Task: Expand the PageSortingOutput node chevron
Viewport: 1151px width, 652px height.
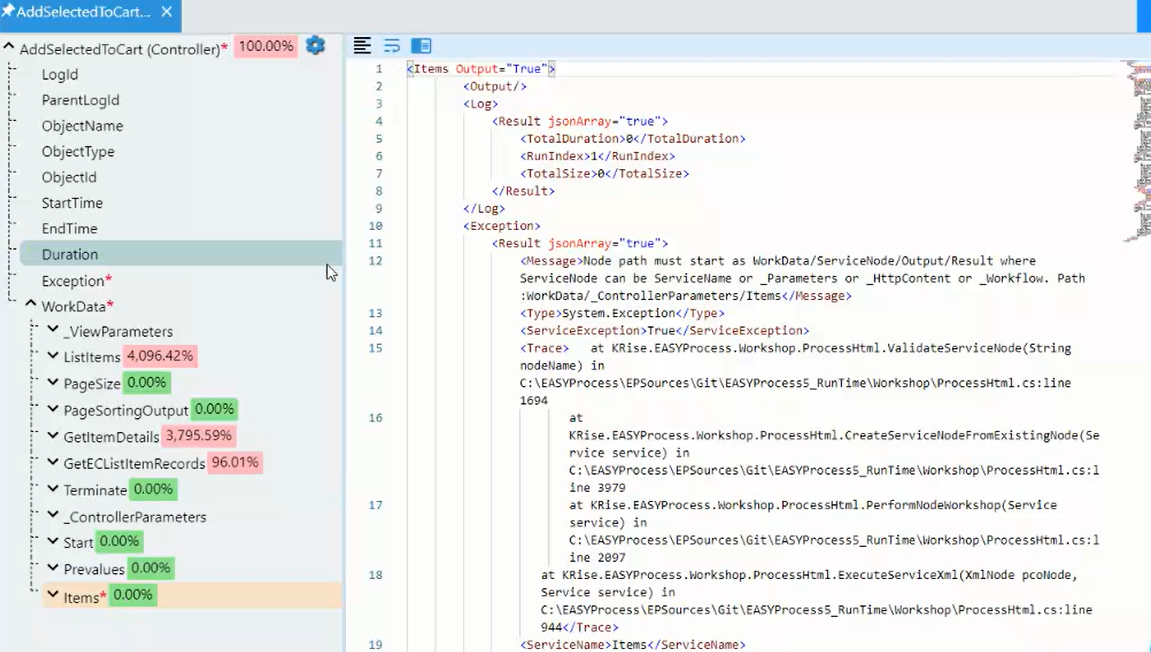Action: (53, 408)
